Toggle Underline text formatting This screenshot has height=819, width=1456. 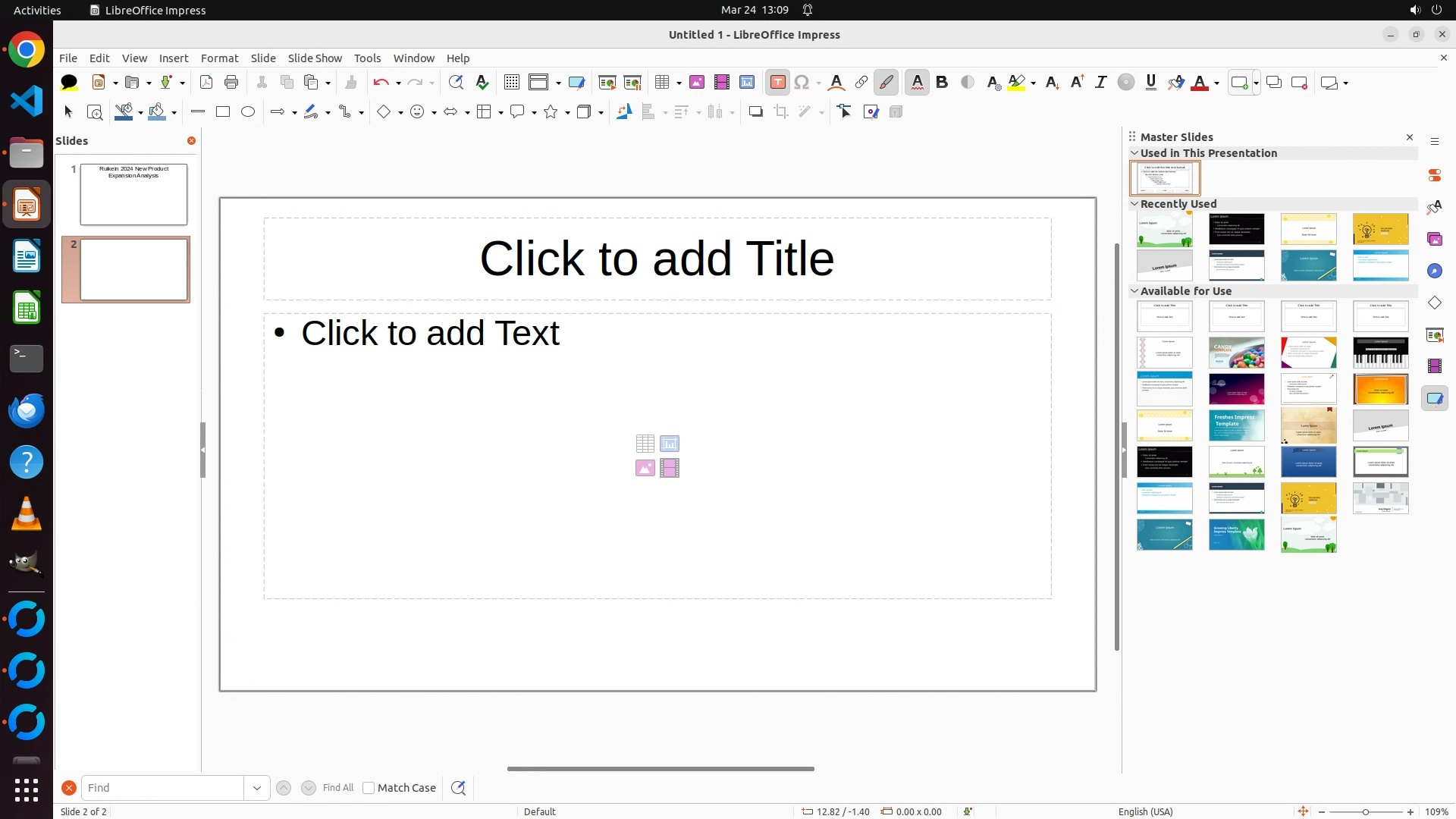point(1151,83)
